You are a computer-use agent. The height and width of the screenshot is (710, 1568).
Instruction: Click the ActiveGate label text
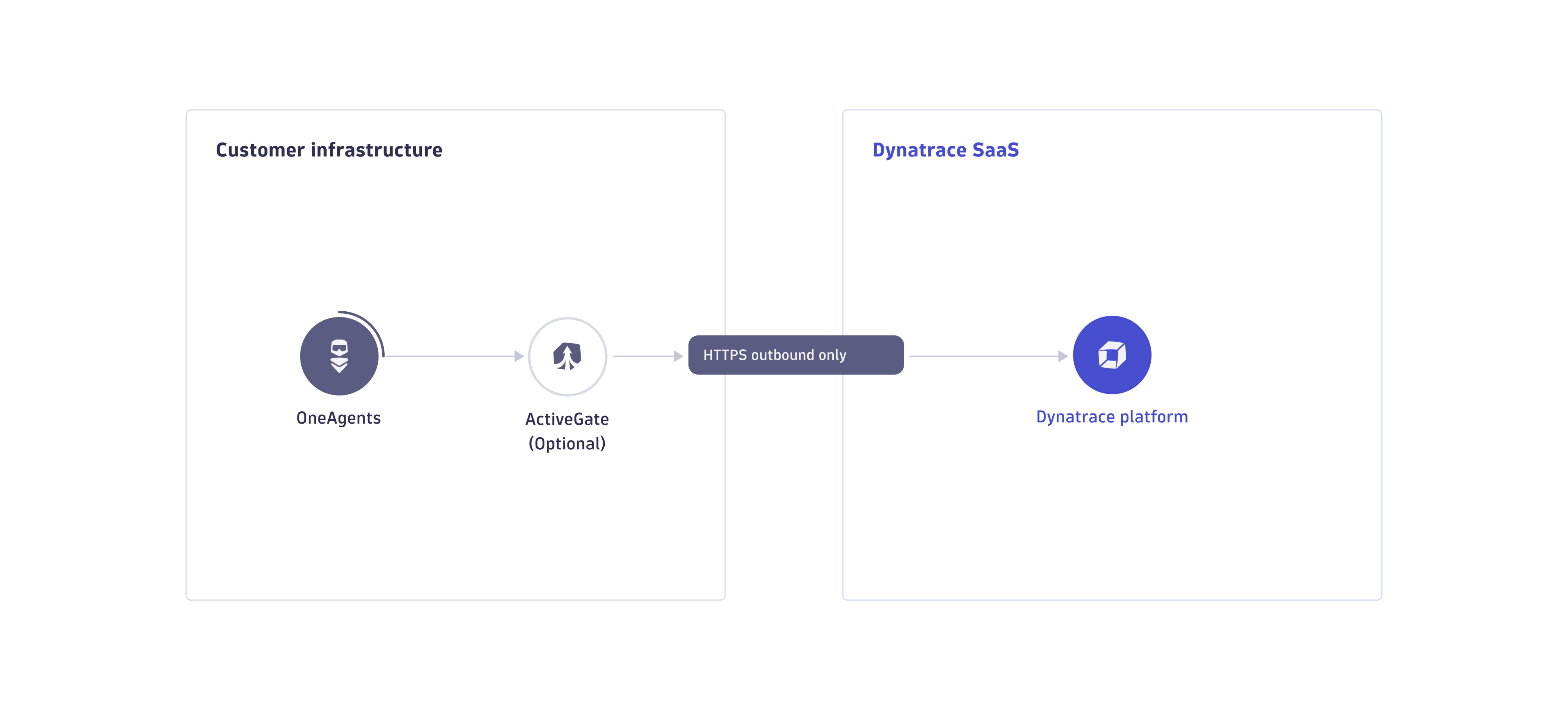567,420
